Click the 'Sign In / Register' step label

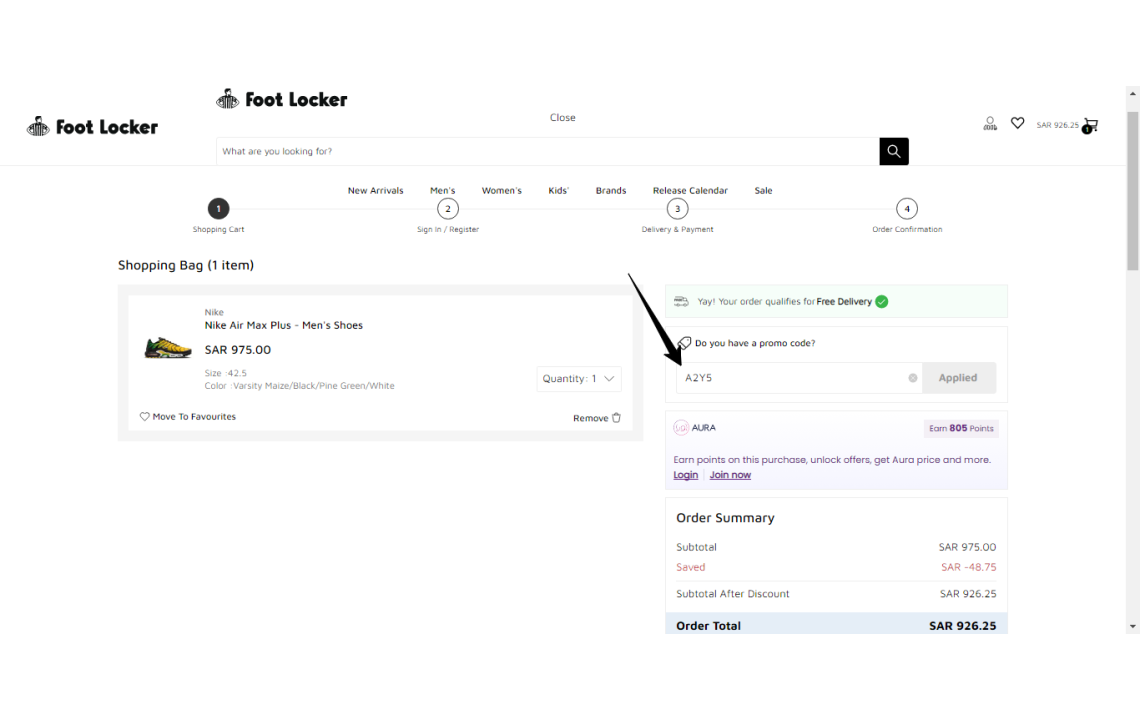(x=448, y=229)
